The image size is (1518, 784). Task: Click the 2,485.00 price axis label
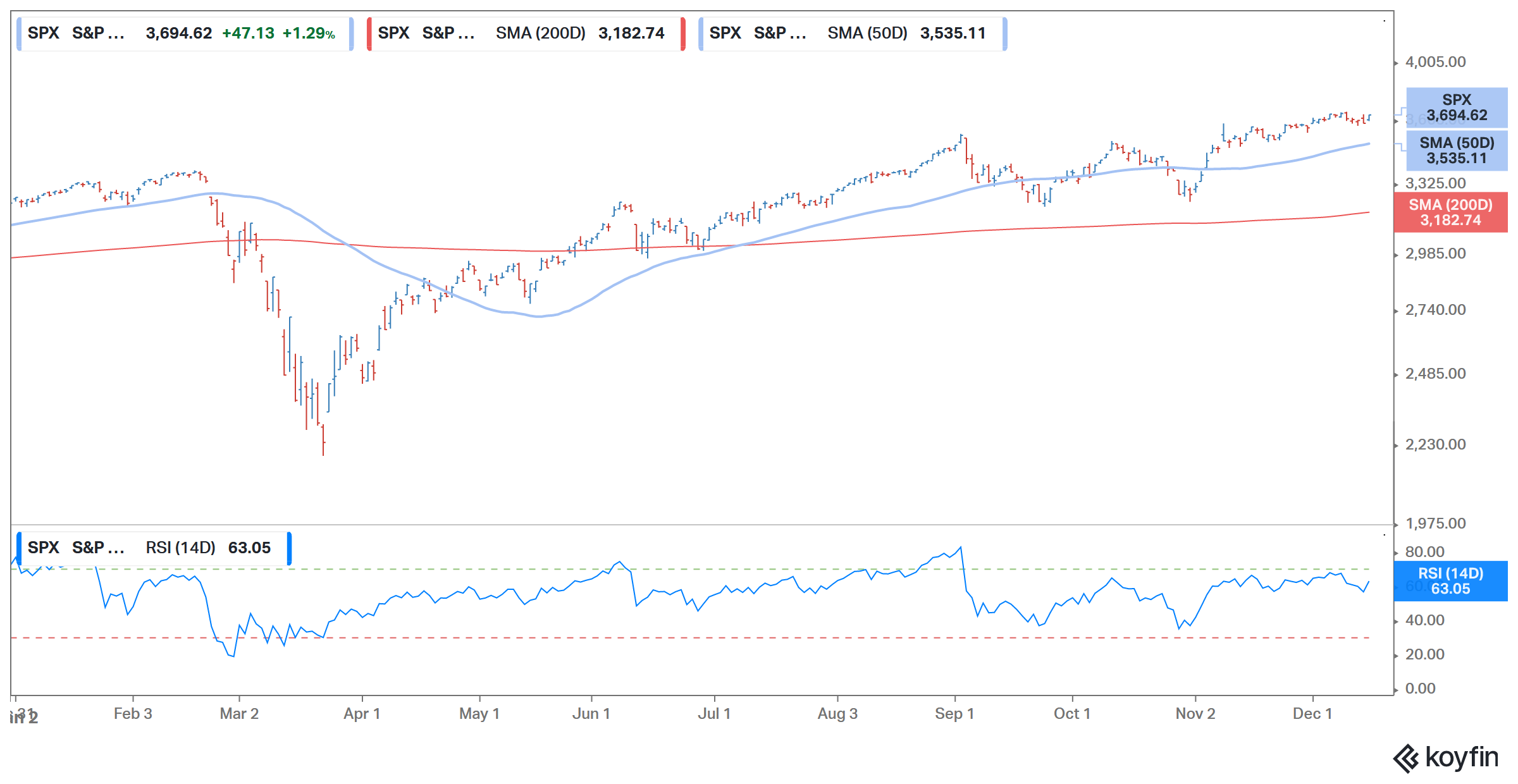point(1435,374)
